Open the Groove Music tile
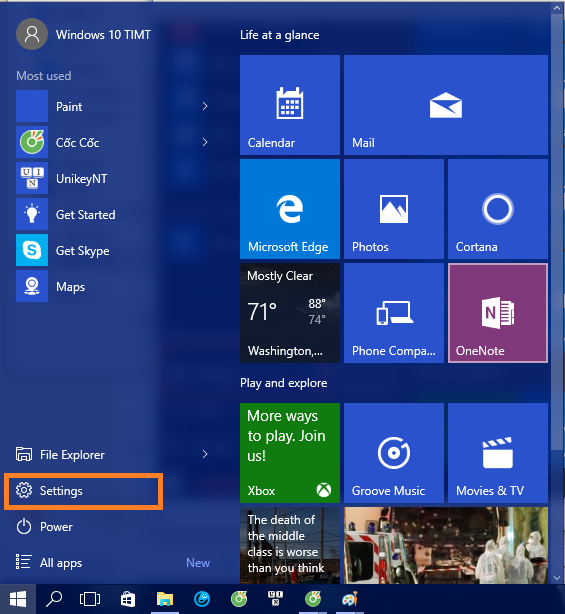 394,453
